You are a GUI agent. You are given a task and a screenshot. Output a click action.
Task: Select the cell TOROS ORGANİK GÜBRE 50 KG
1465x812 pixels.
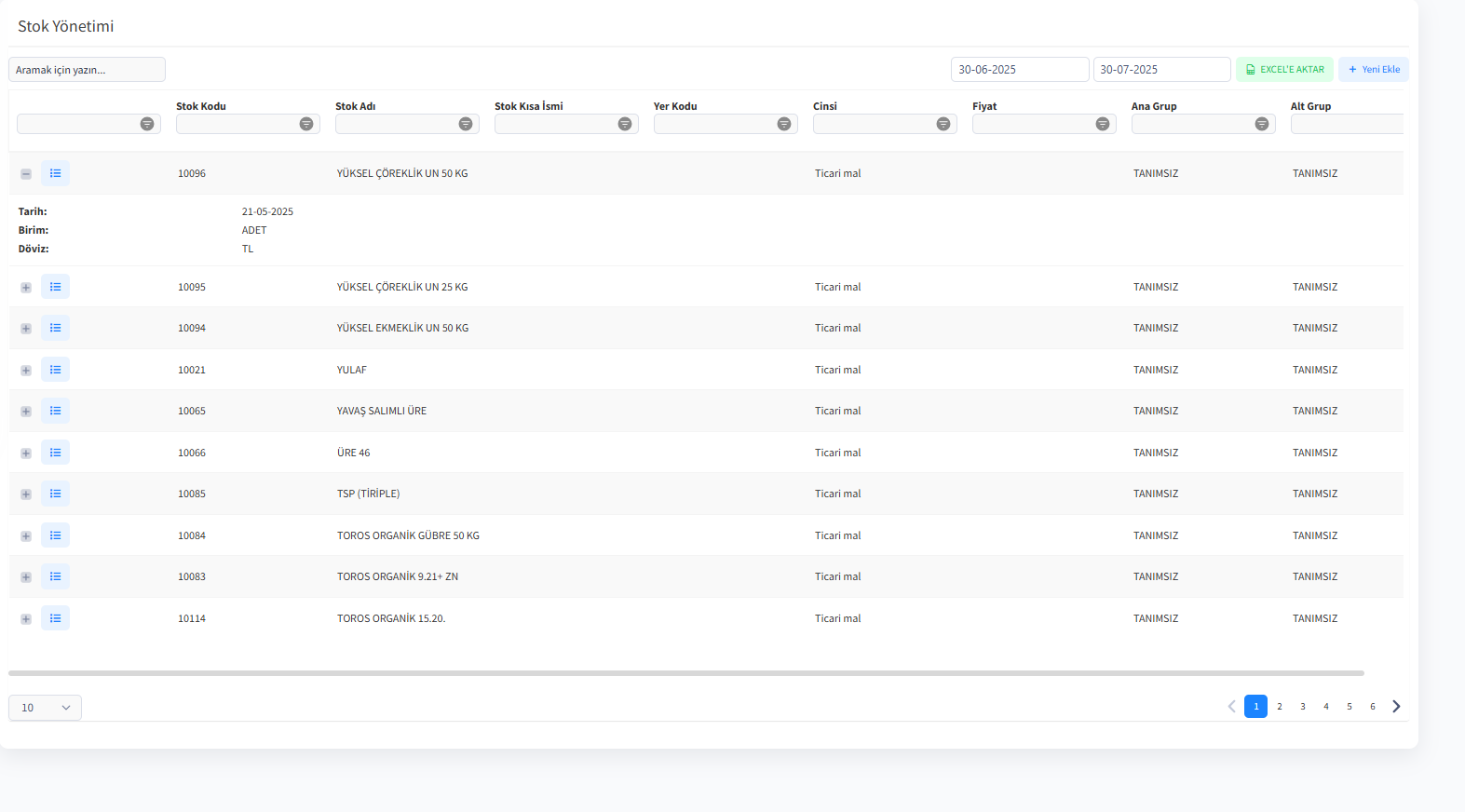pyautogui.click(x=408, y=535)
